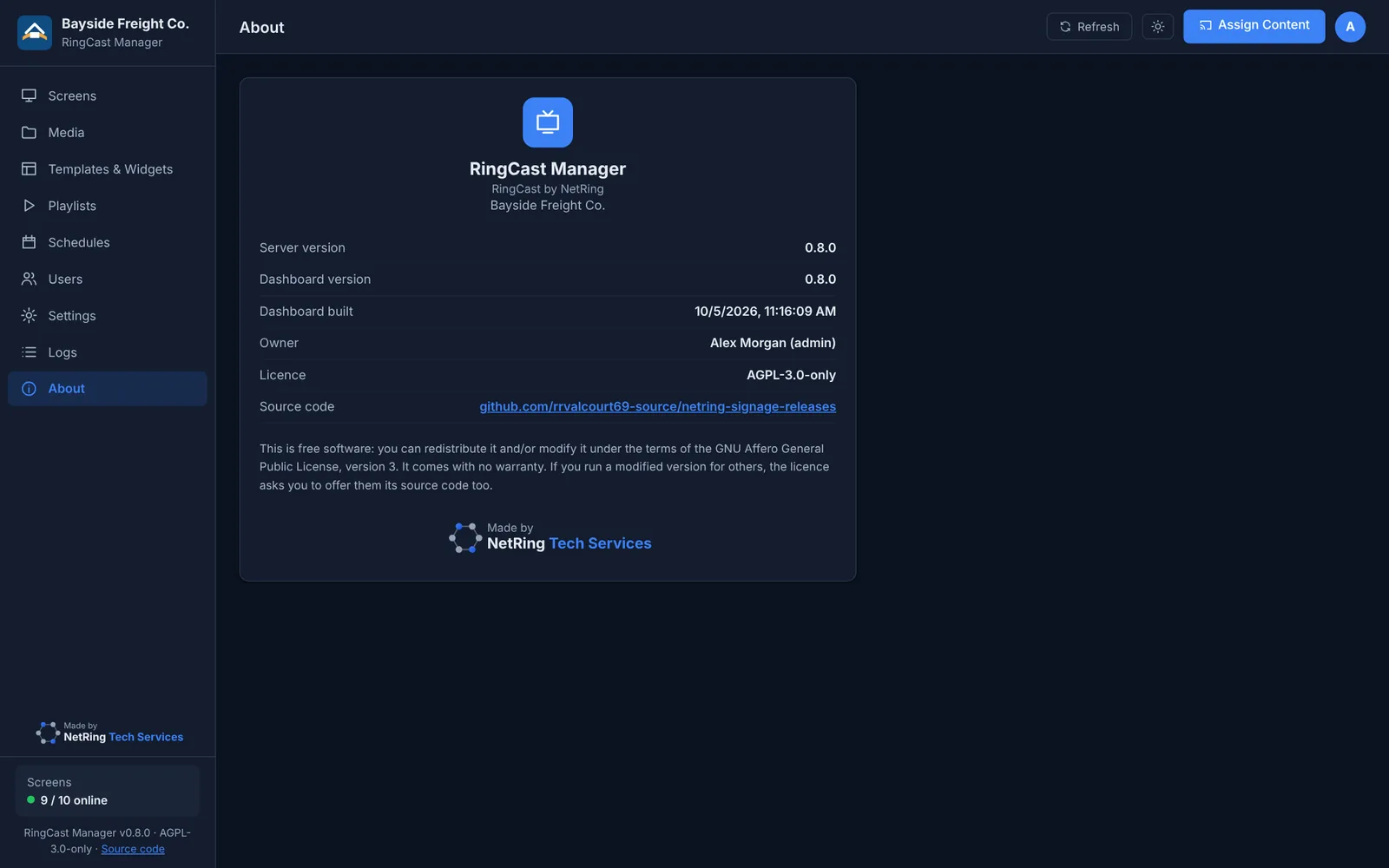
Task: Open Templates & Widgets
Action: pos(108,168)
